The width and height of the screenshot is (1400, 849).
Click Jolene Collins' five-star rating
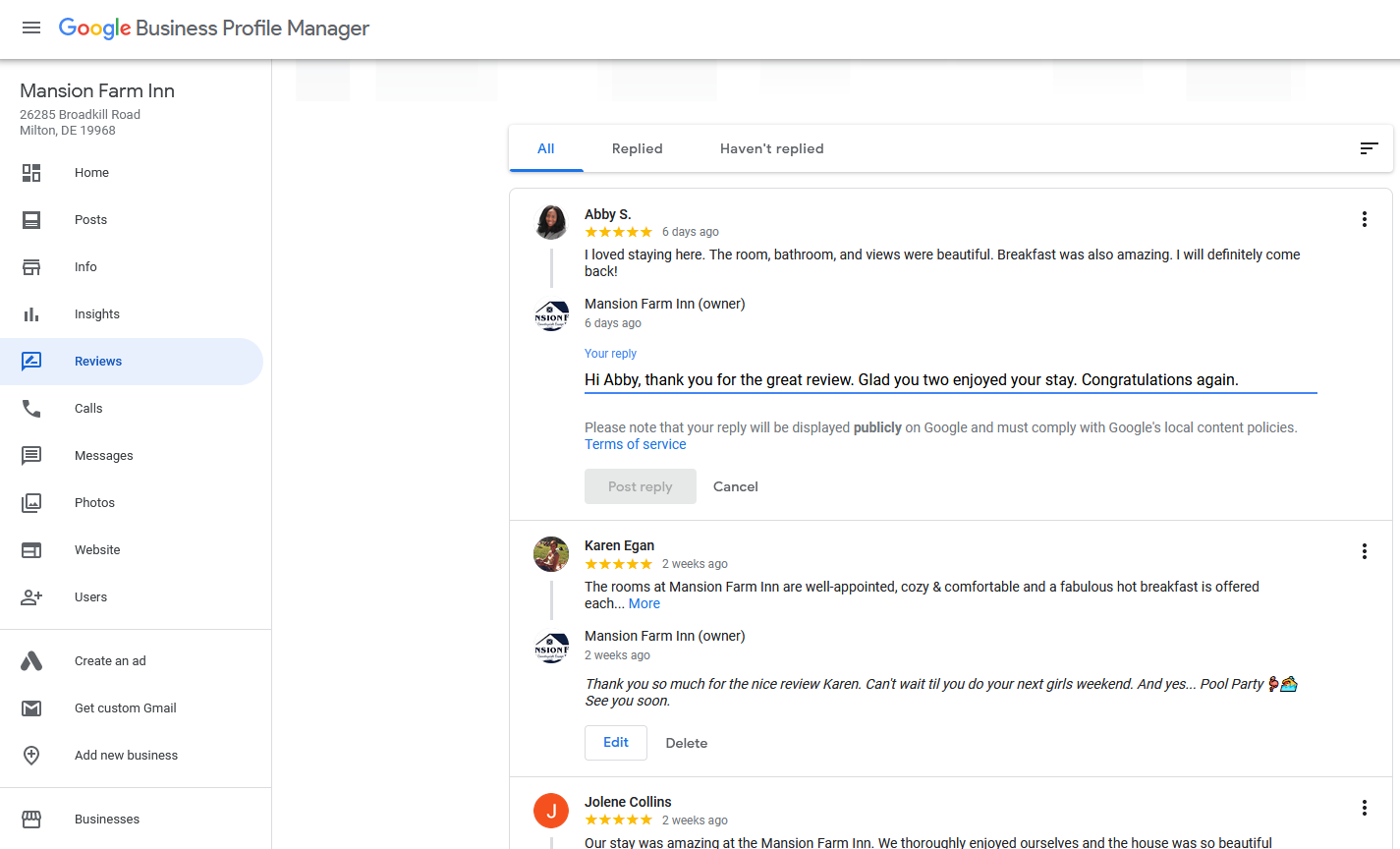pos(618,821)
